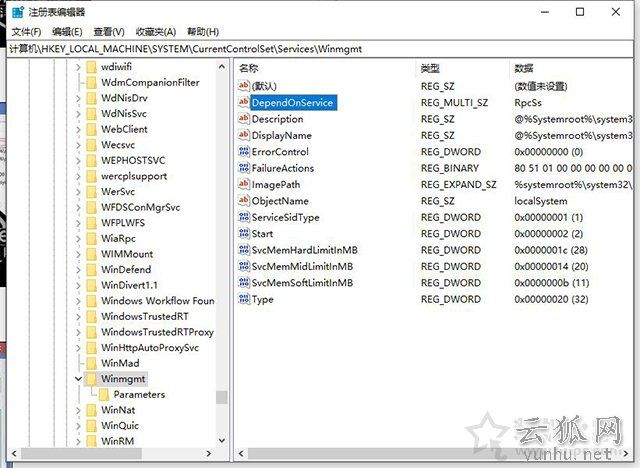
Task: Click the DWORD icon beside ErrorControl
Action: click(244, 151)
